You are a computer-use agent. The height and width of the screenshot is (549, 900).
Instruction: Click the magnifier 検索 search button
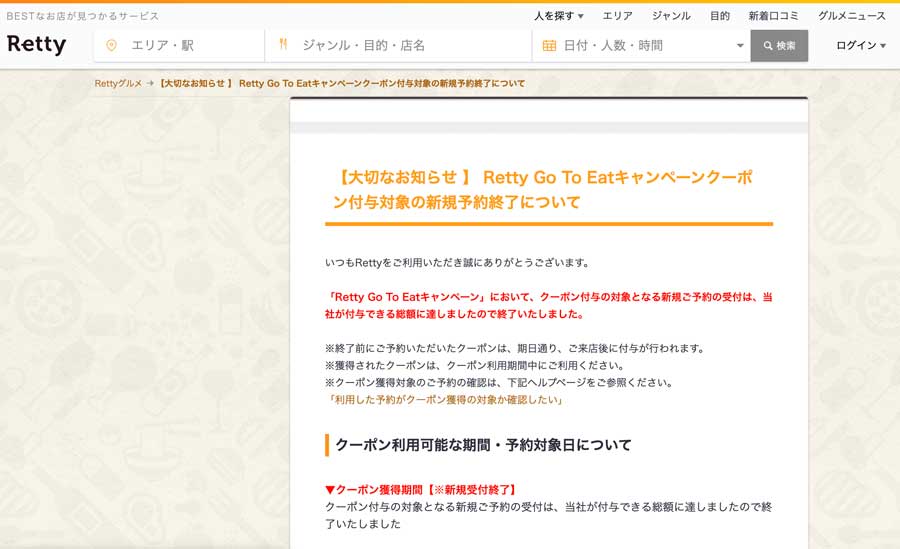coord(779,46)
